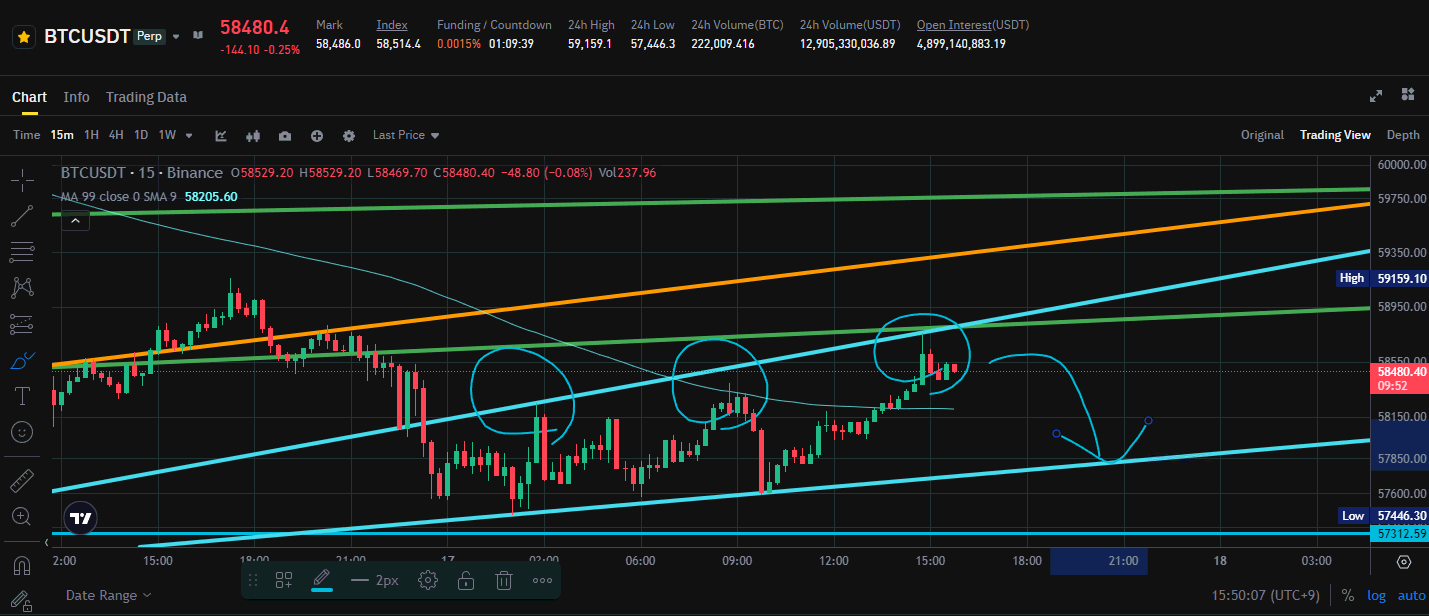This screenshot has height=616, width=1429.
Task: Collapse the indicator legend chevron
Action: (73, 222)
